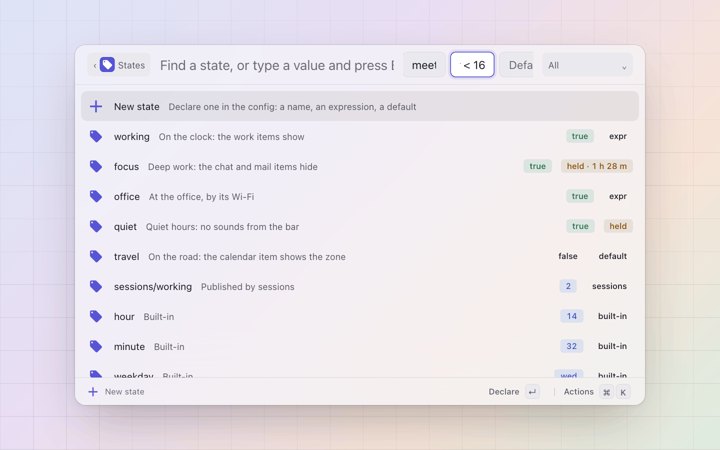This screenshot has height=450, width=720.
Task: Select the hour built-in state row
Action: click(360, 316)
